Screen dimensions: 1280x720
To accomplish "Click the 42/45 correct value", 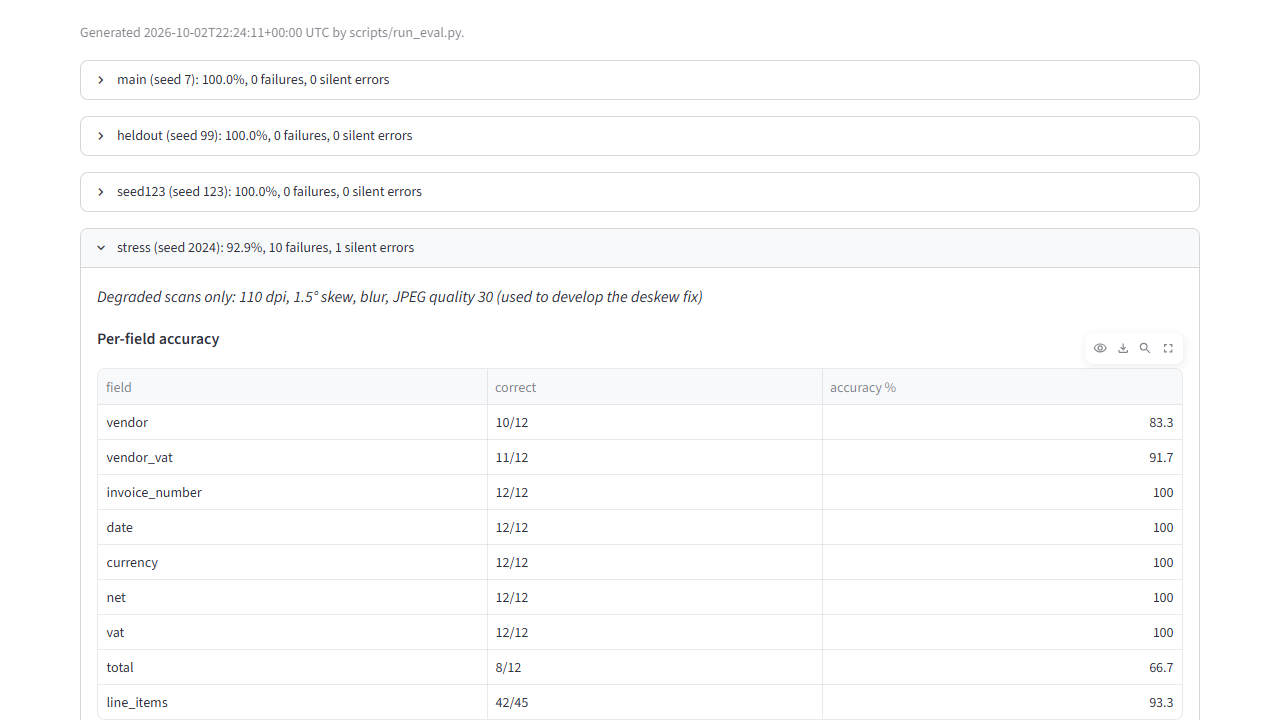I will [654, 702].
